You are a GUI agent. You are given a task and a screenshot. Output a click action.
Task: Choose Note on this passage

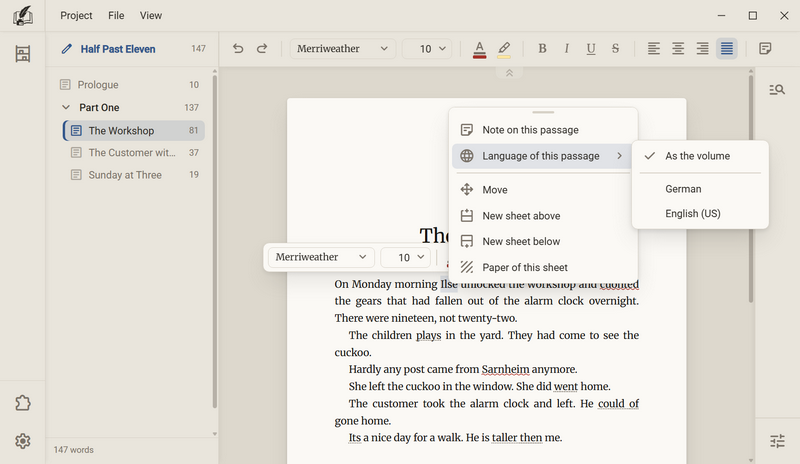543,130
